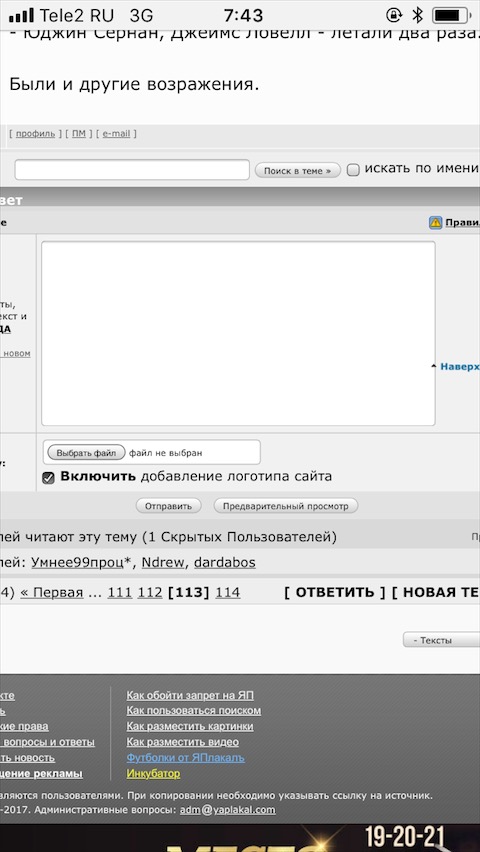Open Как разместить видео link
Image resolution: width=480 pixels, height=852 pixels.
[x=183, y=742]
